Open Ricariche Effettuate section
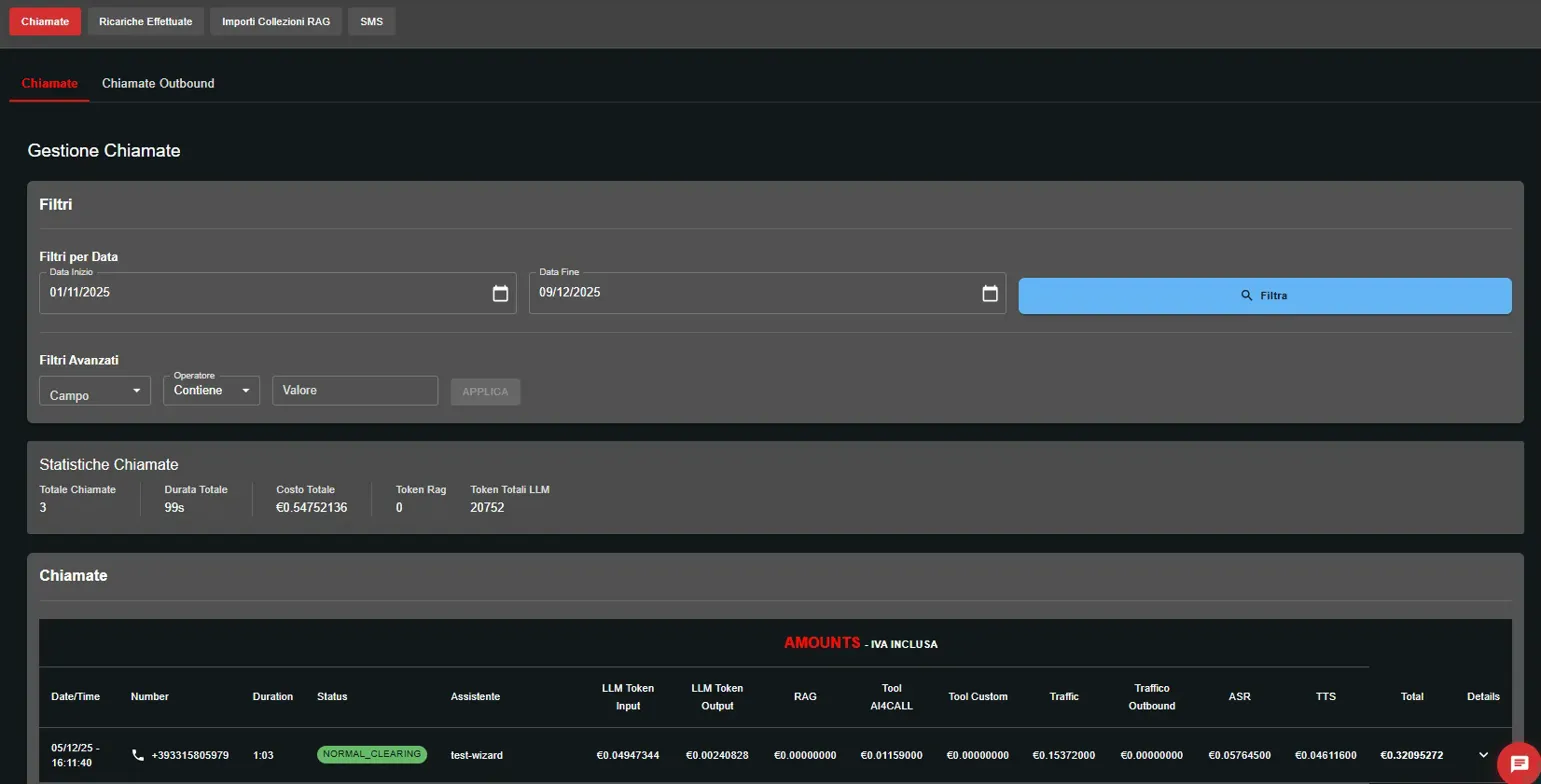Screen dimensions: 1541x784 [x=146, y=21]
